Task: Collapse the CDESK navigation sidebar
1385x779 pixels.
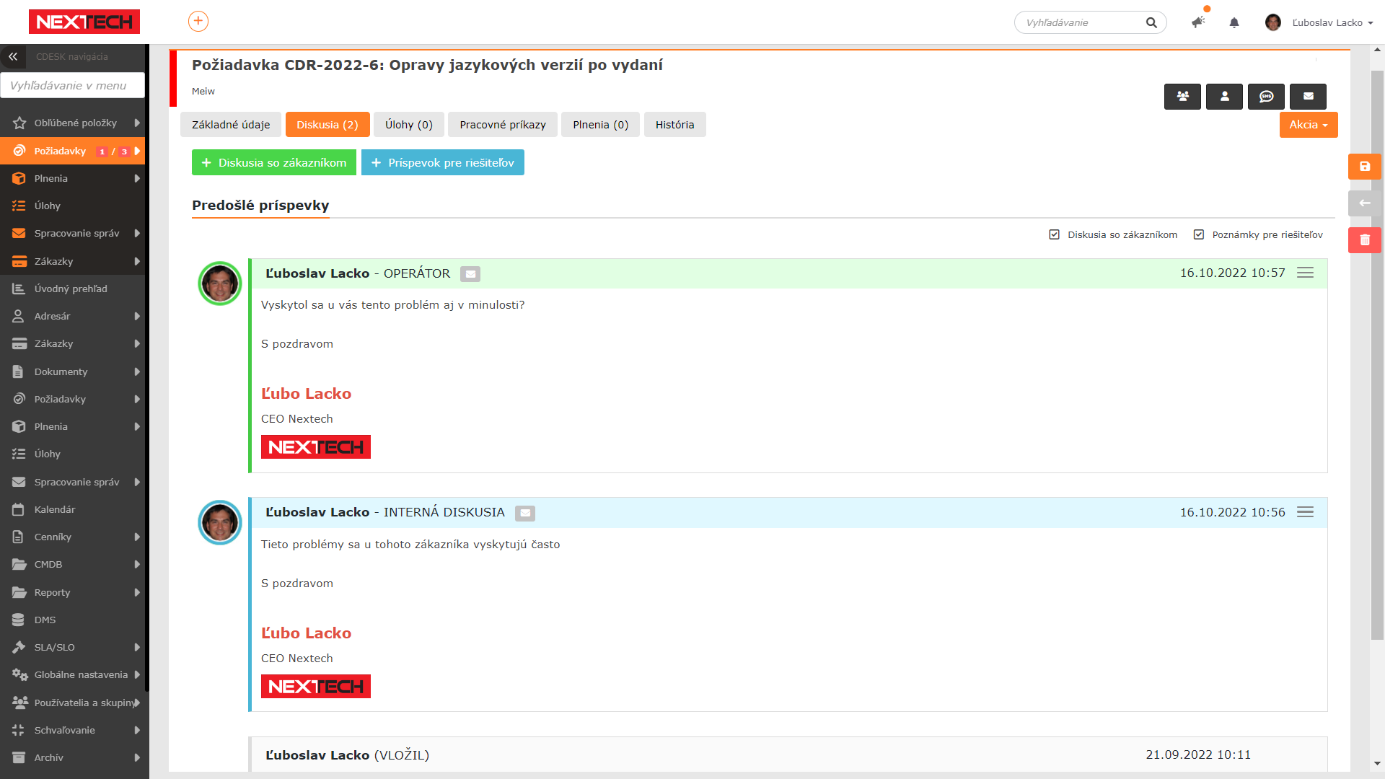Action: tap(13, 57)
